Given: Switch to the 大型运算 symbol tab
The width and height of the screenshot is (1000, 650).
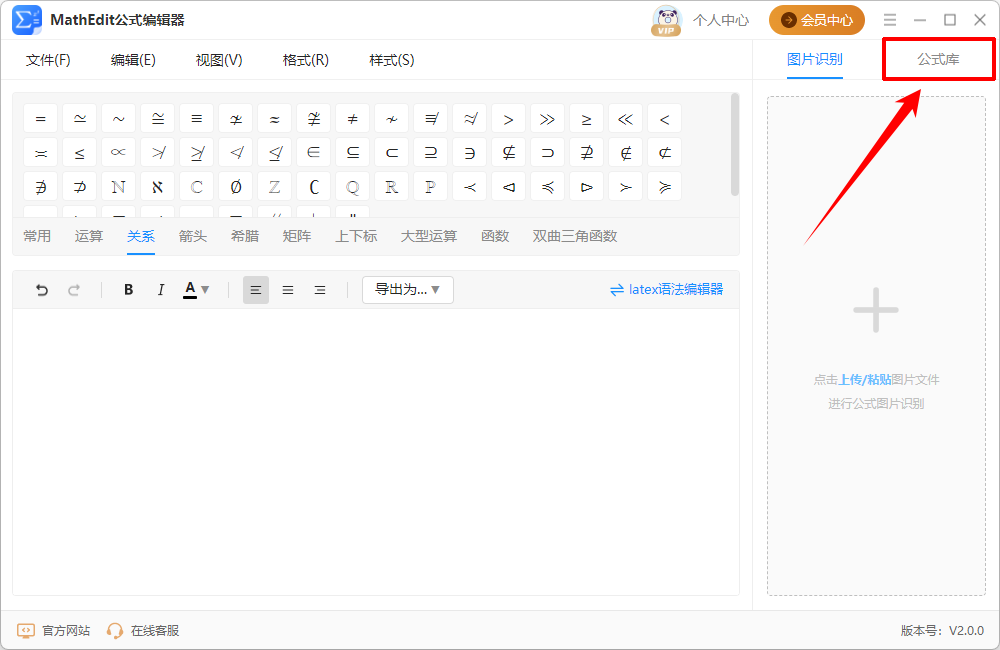Looking at the screenshot, I should pyautogui.click(x=429, y=236).
